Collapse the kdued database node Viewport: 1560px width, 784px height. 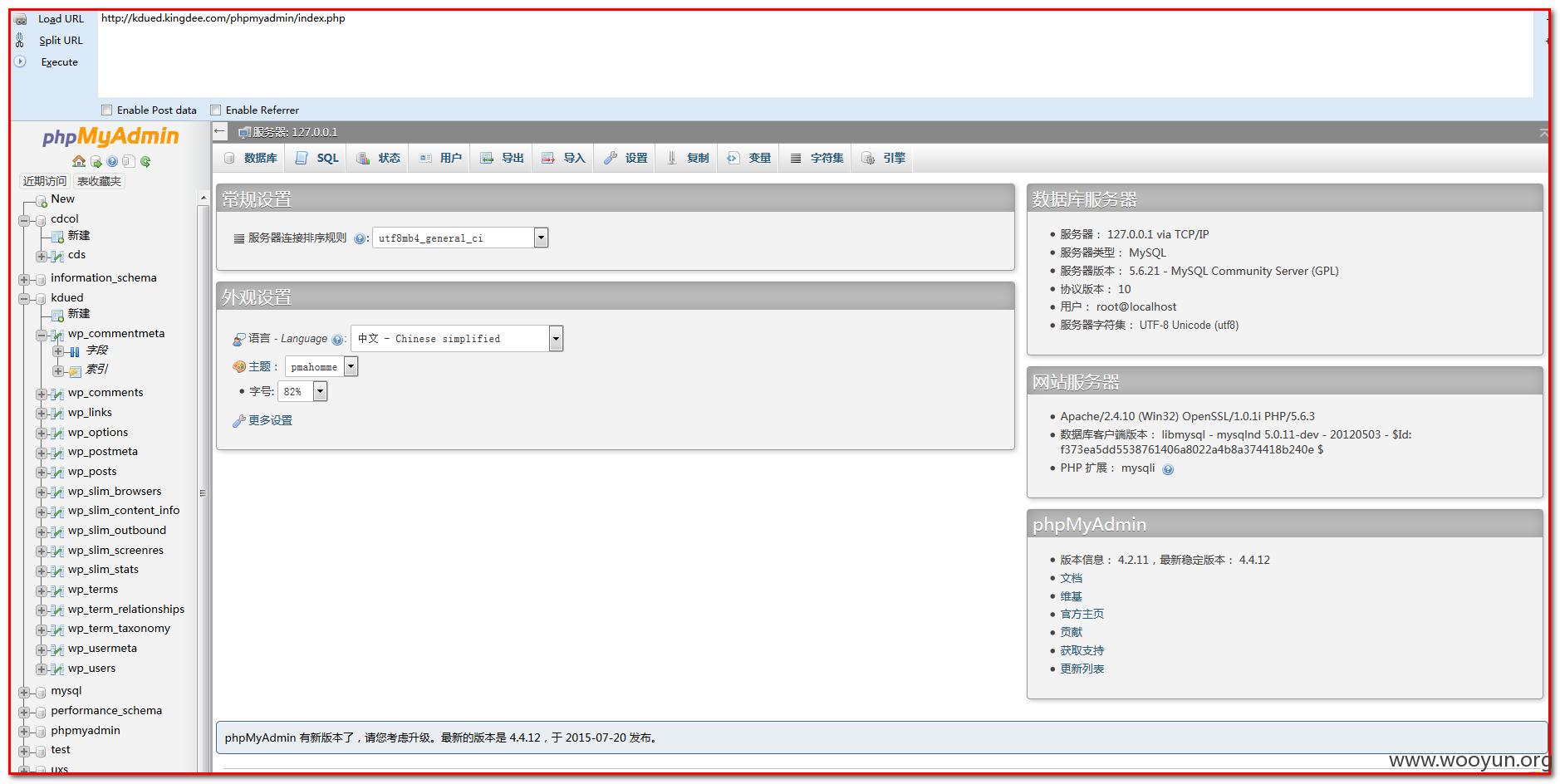coord(24,299)
